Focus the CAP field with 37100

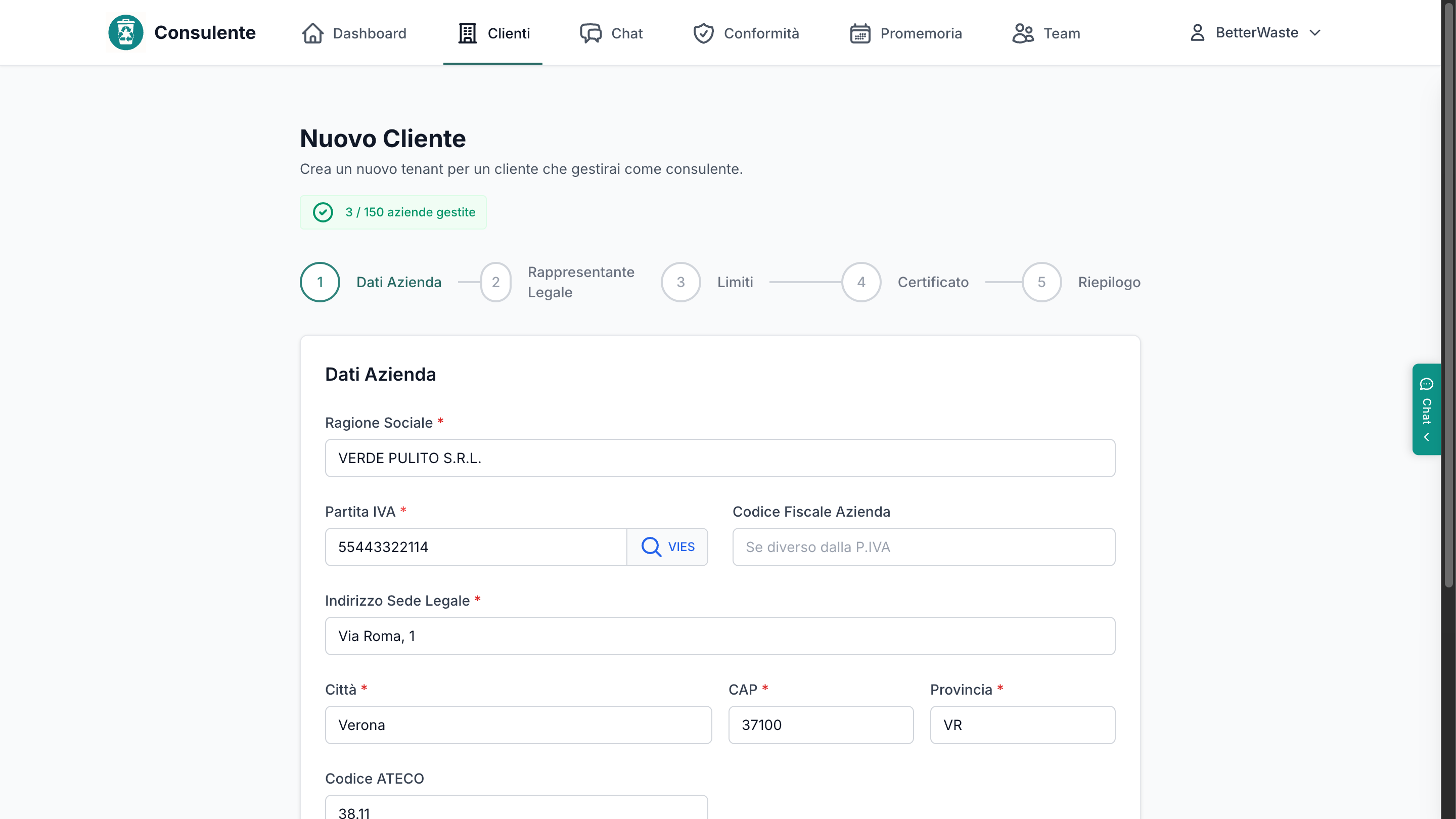click(821, 724)
